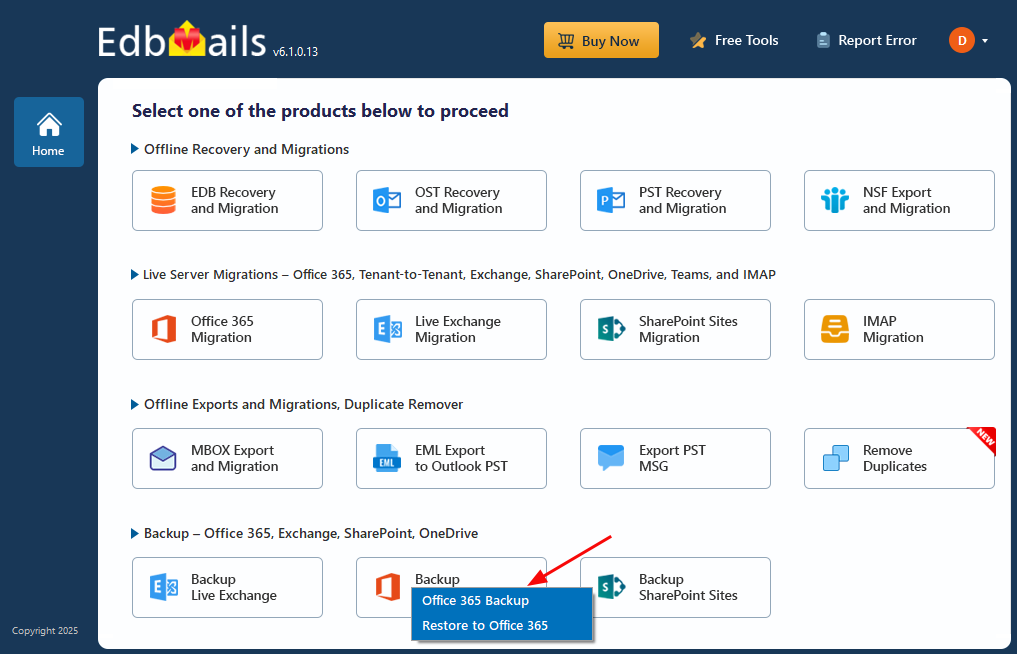Open Export PST MSG product

675,458
